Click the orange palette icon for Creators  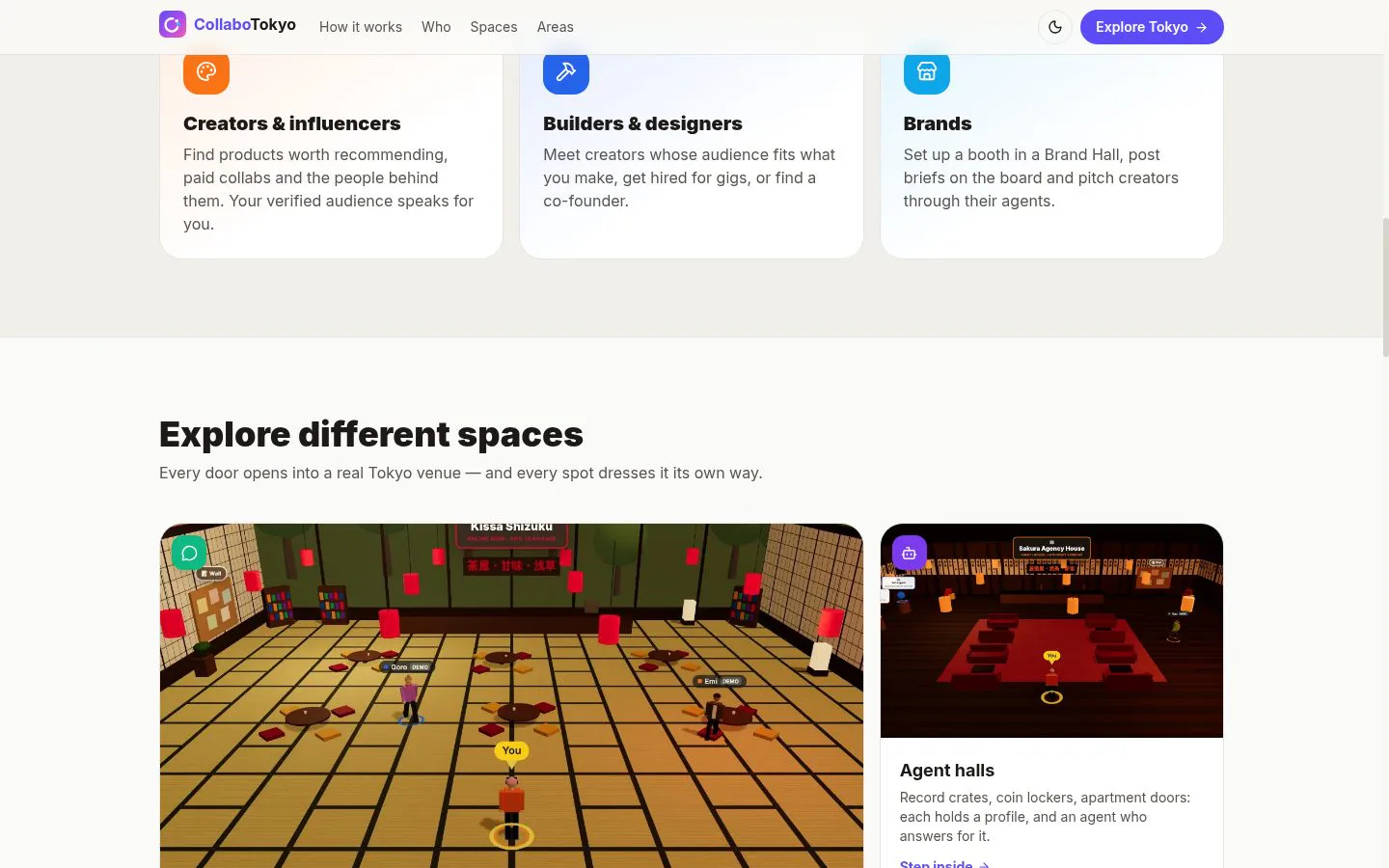tap(206, 71)
